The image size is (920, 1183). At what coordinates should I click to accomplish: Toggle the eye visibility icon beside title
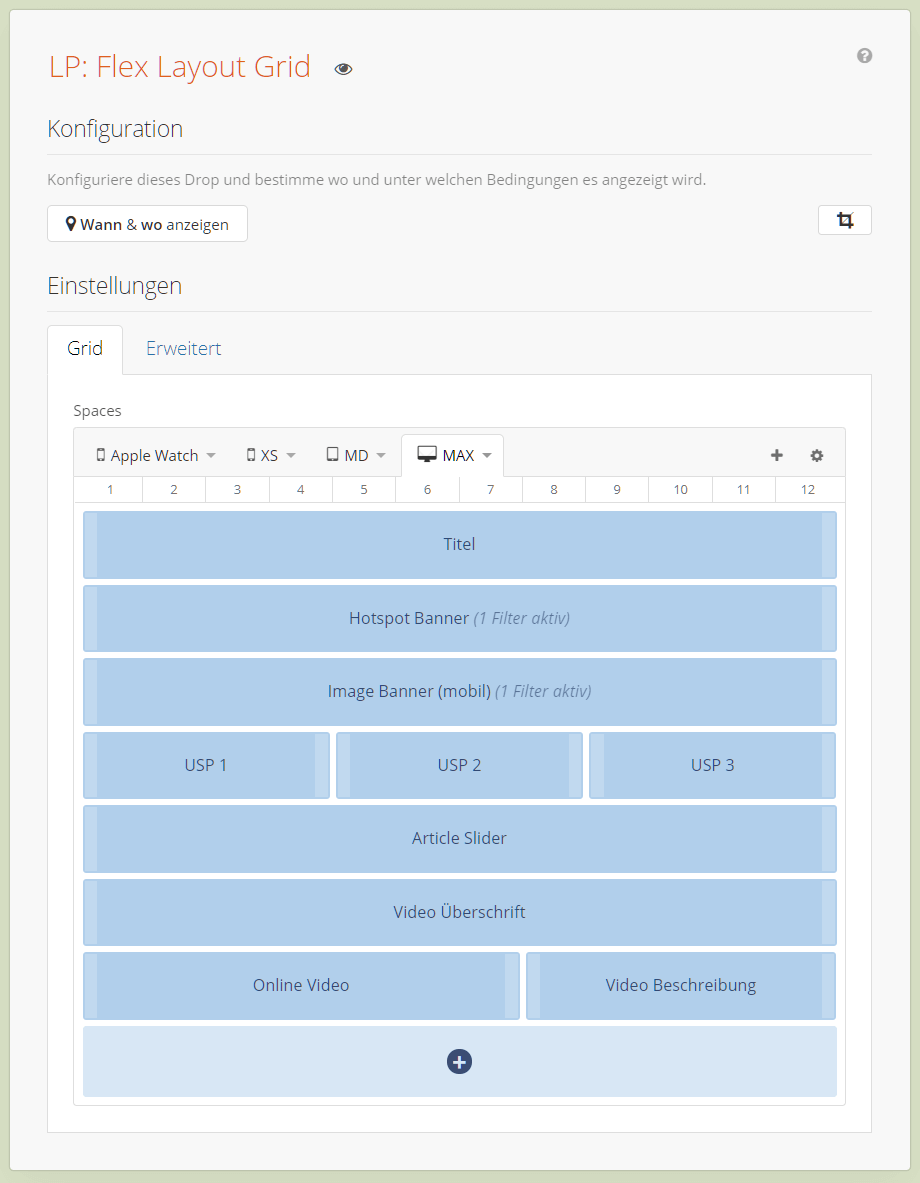point(343,69)
